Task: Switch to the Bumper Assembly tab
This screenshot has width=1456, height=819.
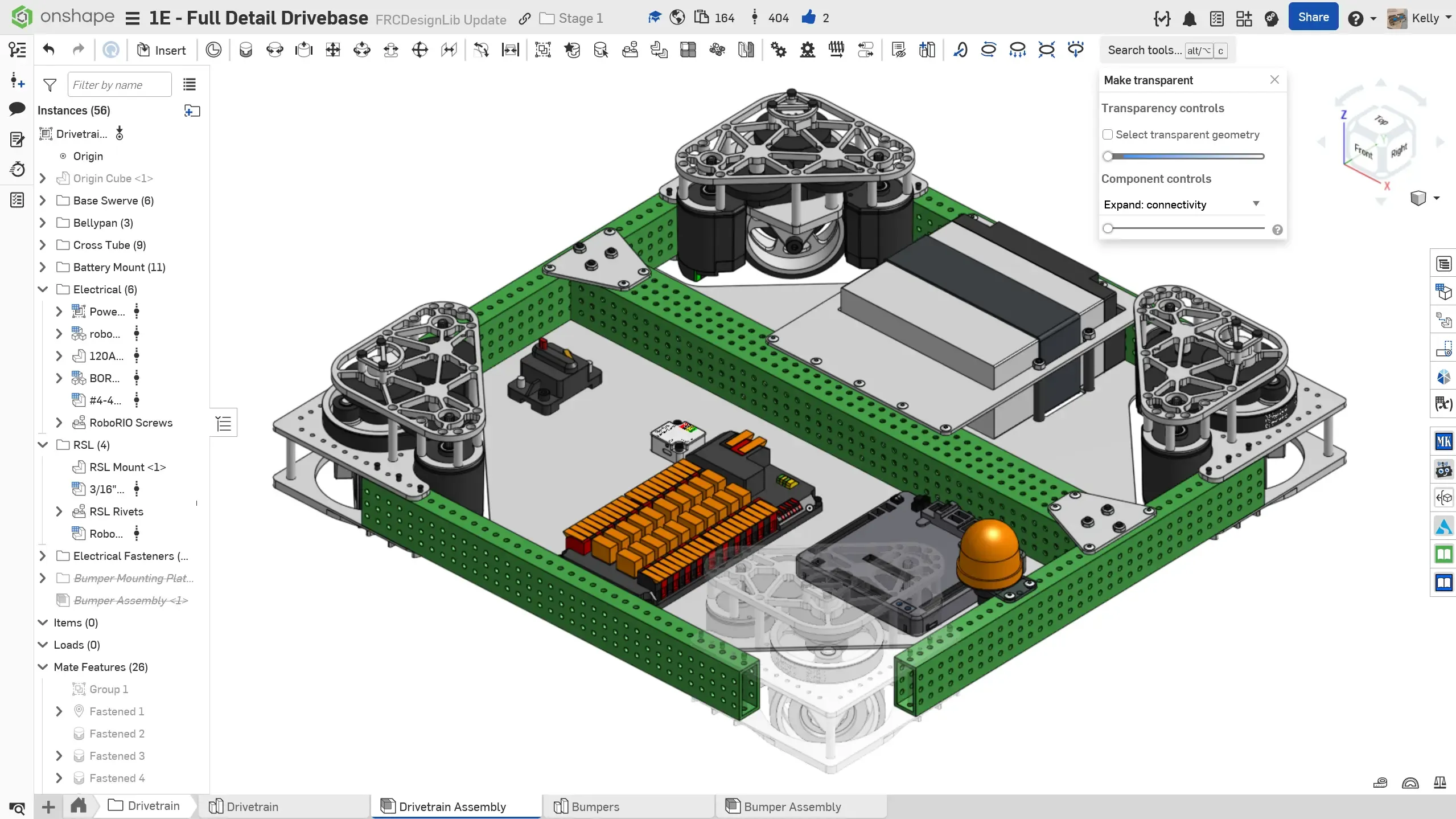Action: point(792,806)
